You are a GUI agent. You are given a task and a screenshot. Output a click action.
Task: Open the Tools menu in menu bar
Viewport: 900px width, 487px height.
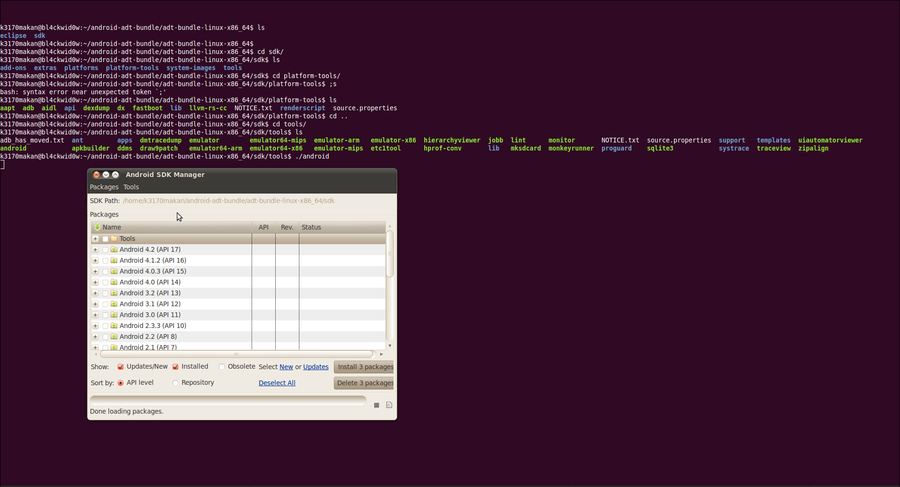[131, 187]
